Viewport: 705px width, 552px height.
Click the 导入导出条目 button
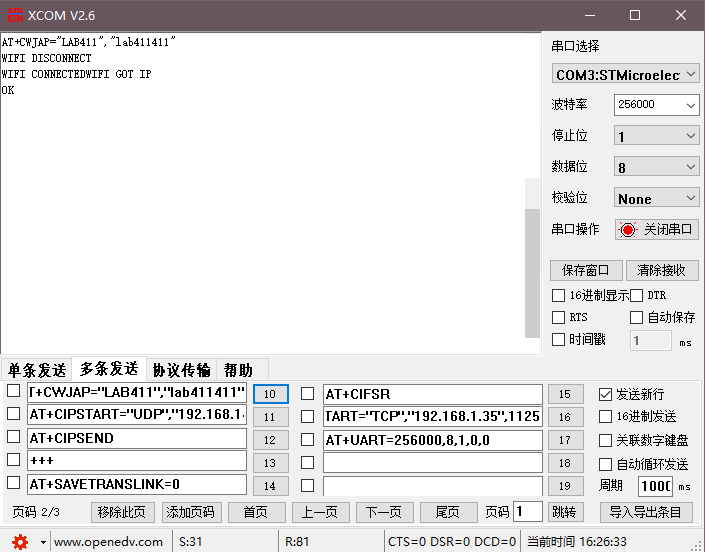(x=646, y=512)
